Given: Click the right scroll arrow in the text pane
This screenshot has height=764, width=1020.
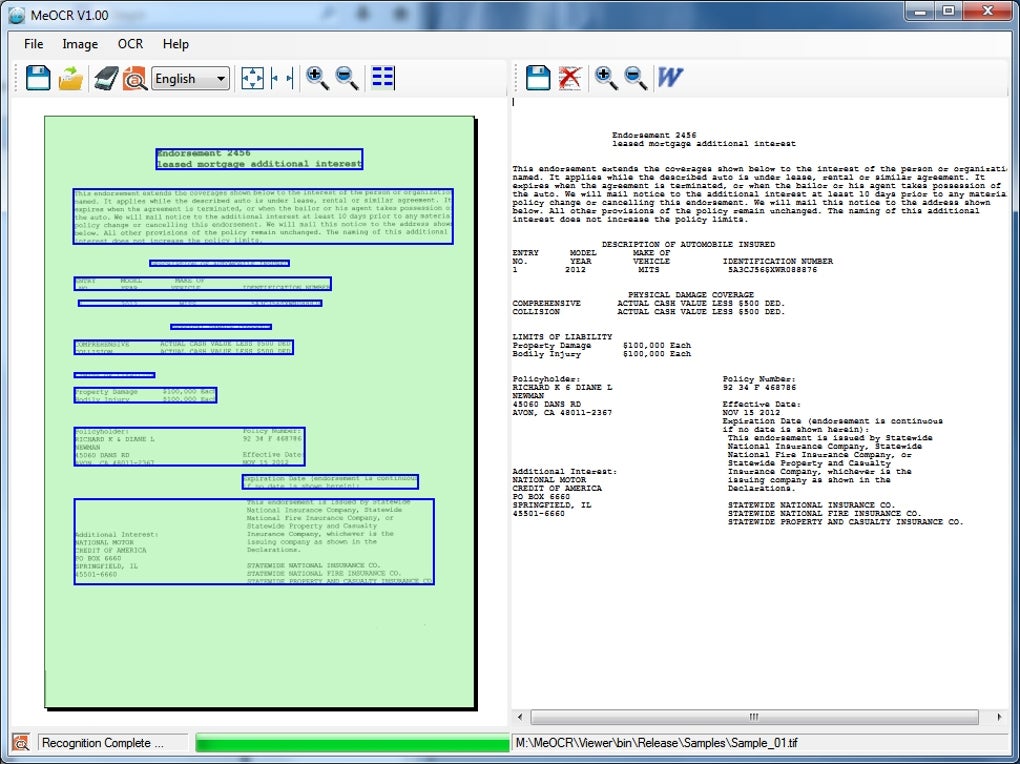Looking at the screenshot, I should click(999, 717).
